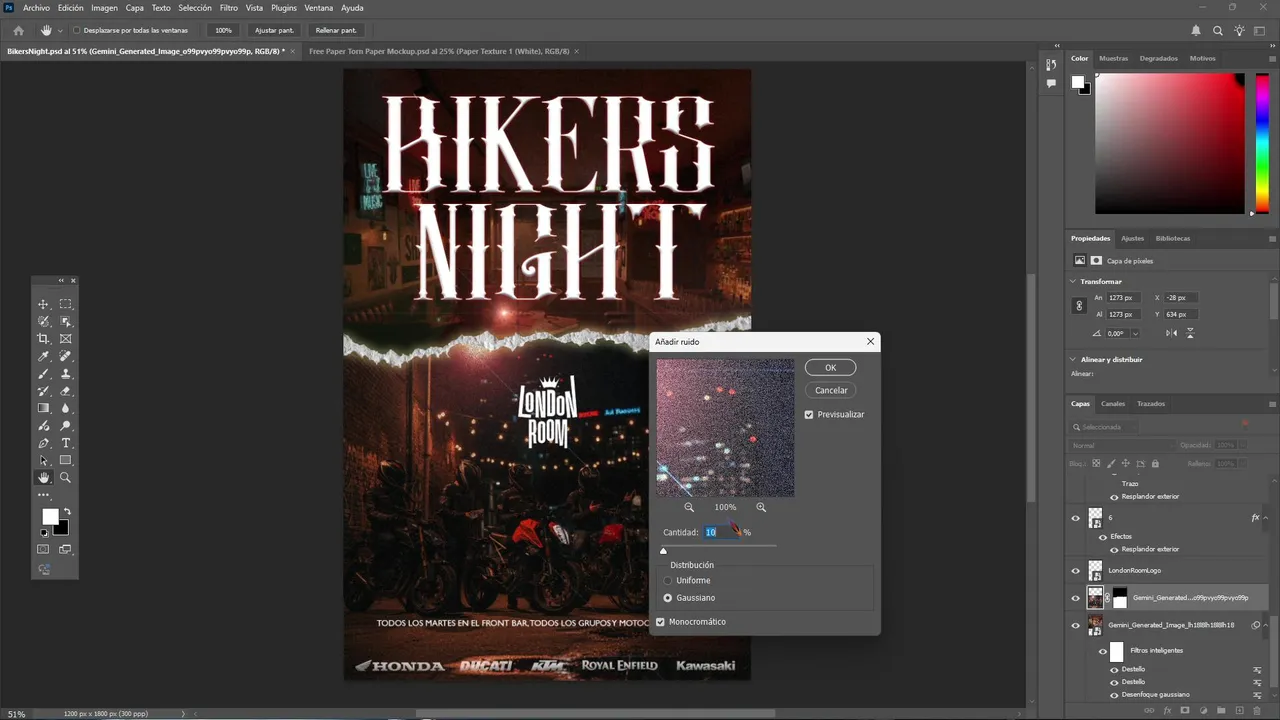Toggle the Previsualizar checkbox
Viewport: 1280px width, 720px height.
pos(809,414)
